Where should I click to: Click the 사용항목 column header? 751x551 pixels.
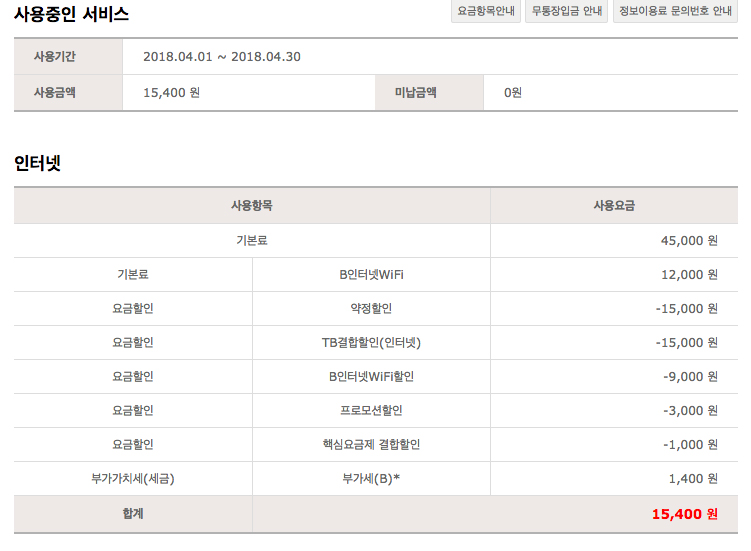(252, 206)
